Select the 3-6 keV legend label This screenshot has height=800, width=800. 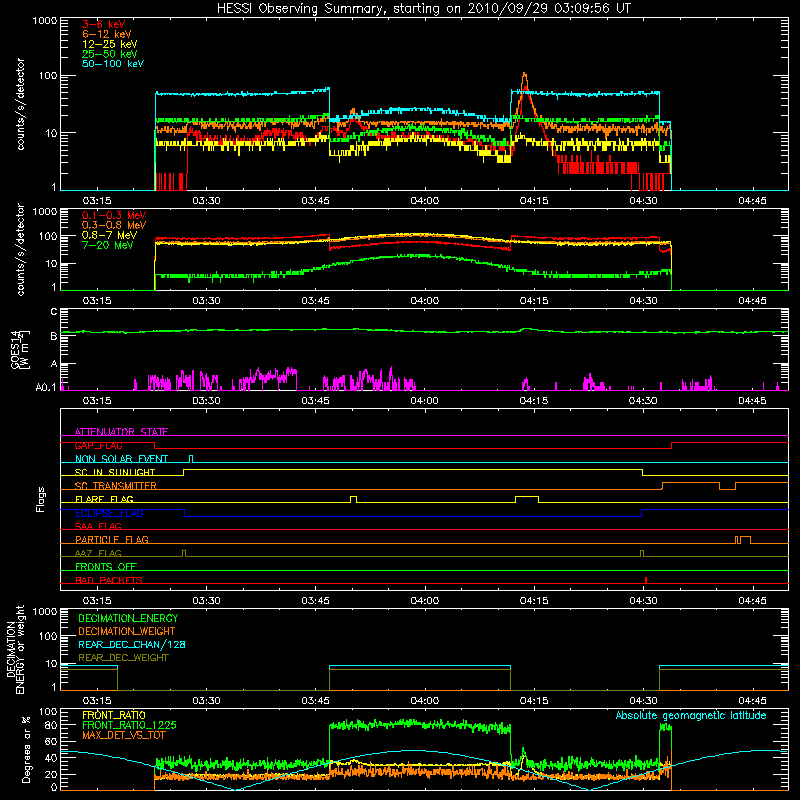coord(104,24)
